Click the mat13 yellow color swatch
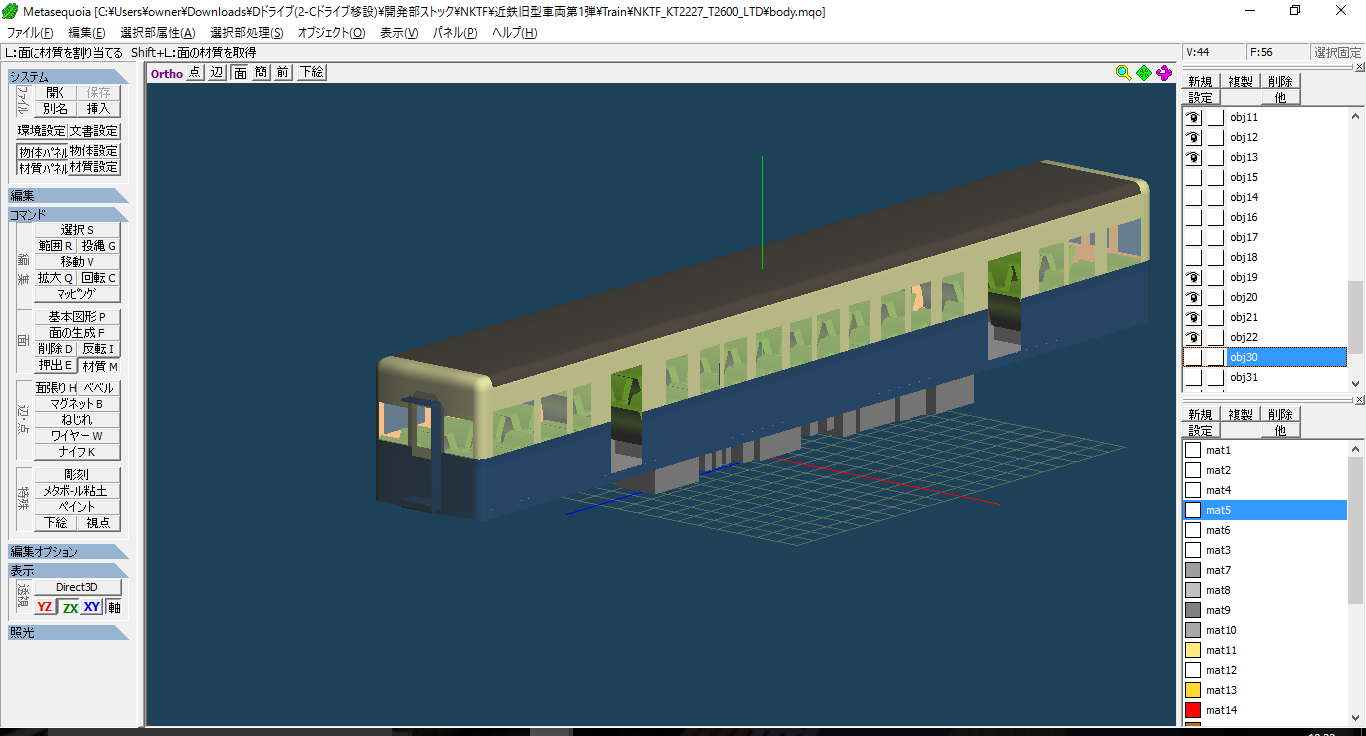 point(1193,690)
